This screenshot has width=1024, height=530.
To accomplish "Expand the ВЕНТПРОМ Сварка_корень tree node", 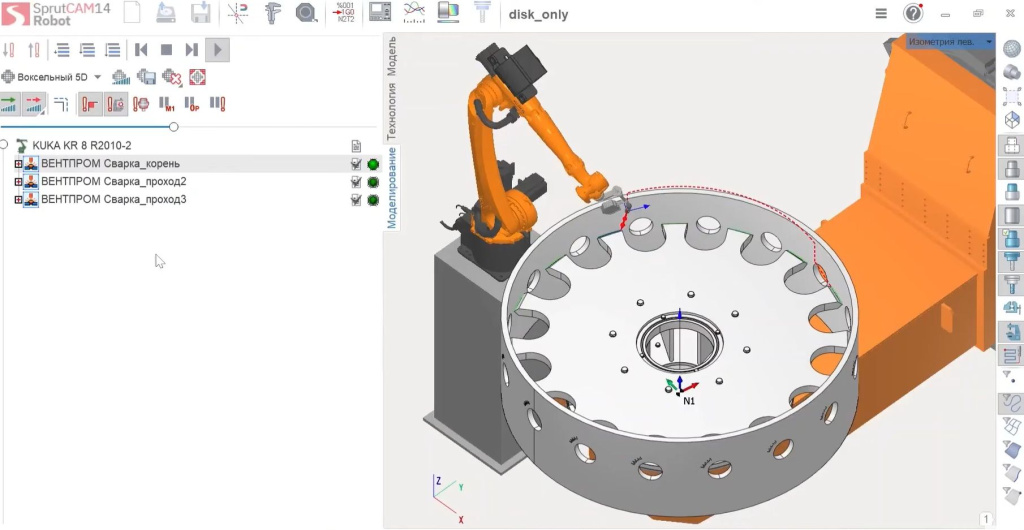I will pyautogui.click(x=18, y=164).
